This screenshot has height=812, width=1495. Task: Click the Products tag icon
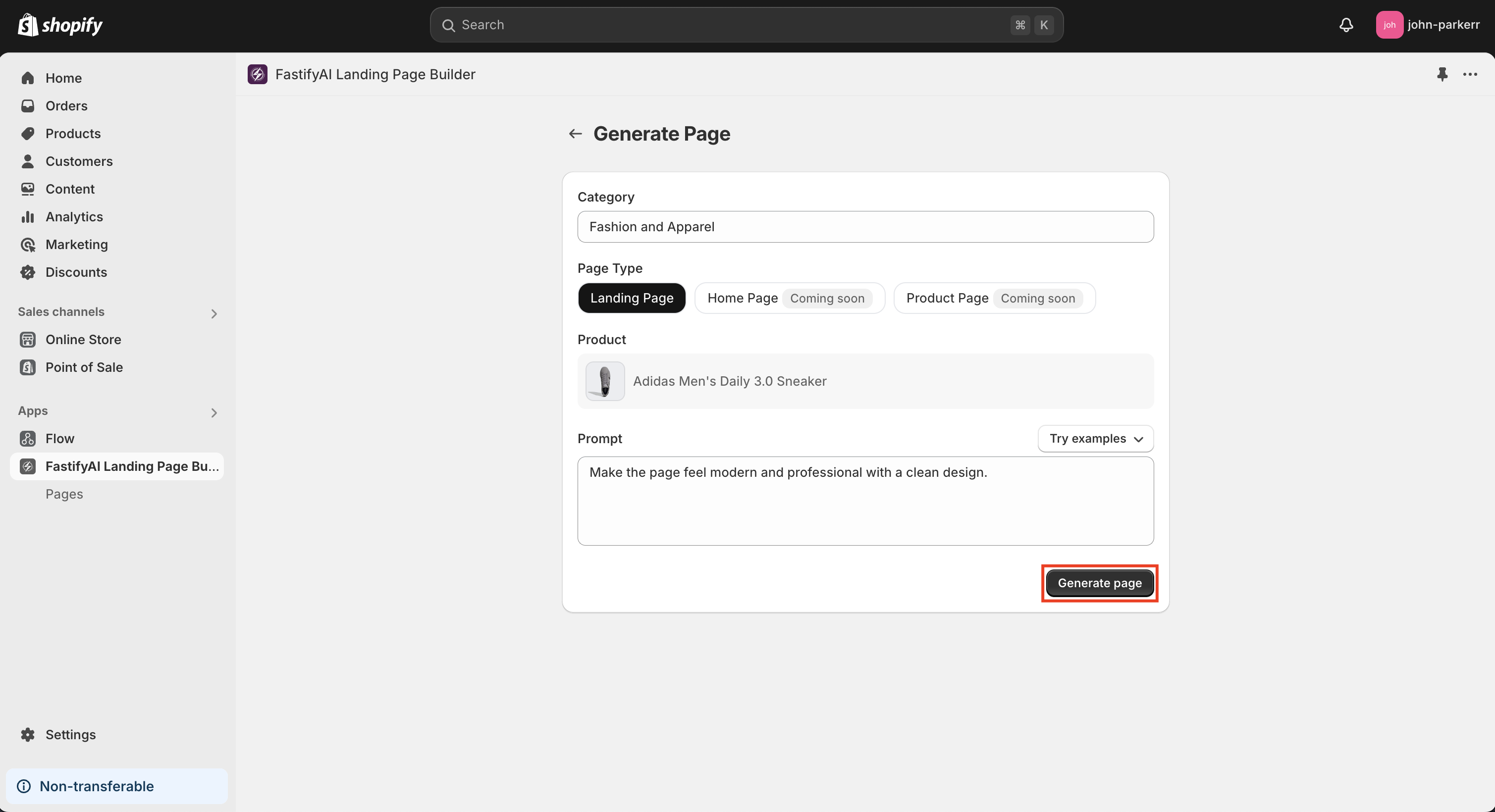(28, 133)
